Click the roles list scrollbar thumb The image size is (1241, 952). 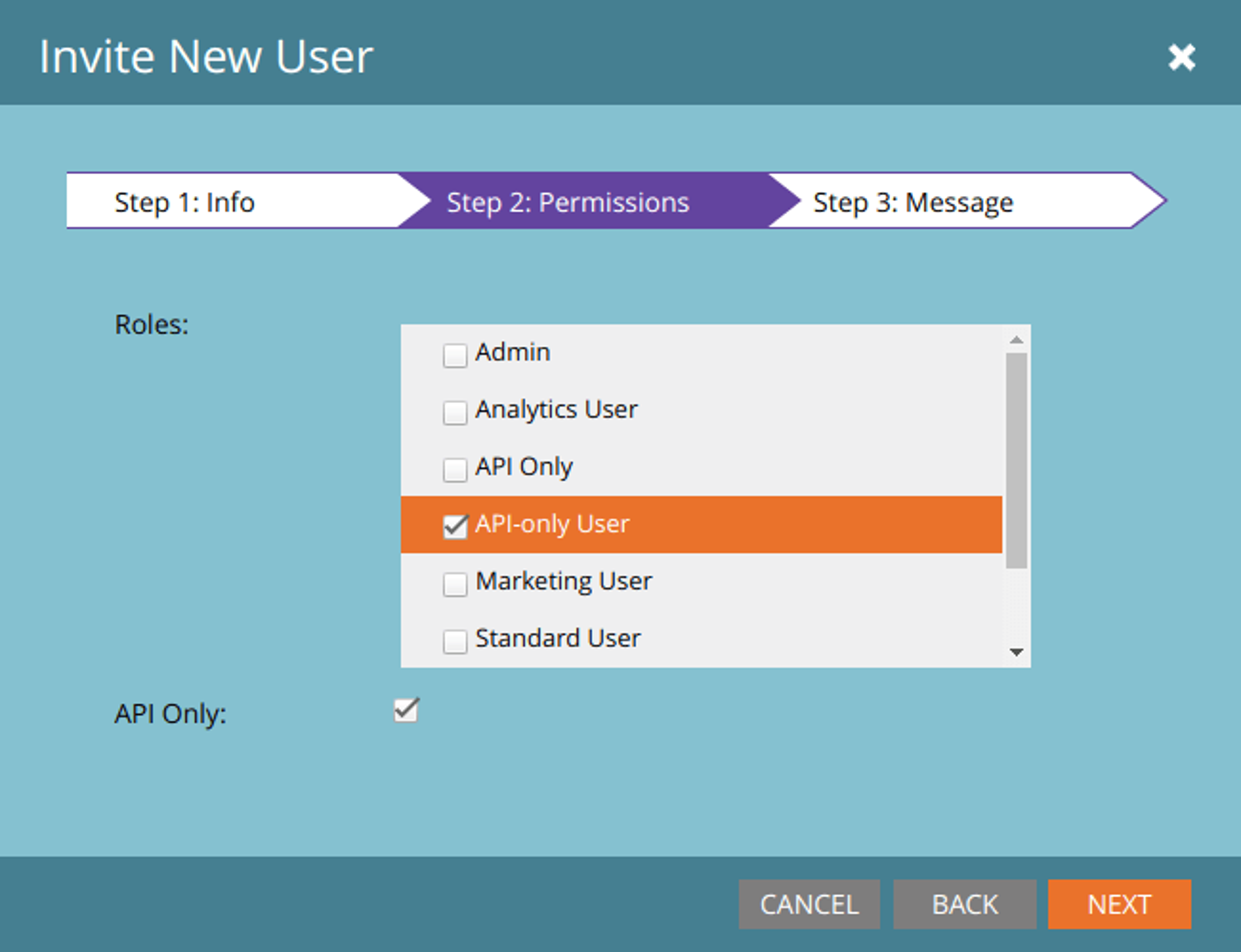click(x=1016, y=460)
